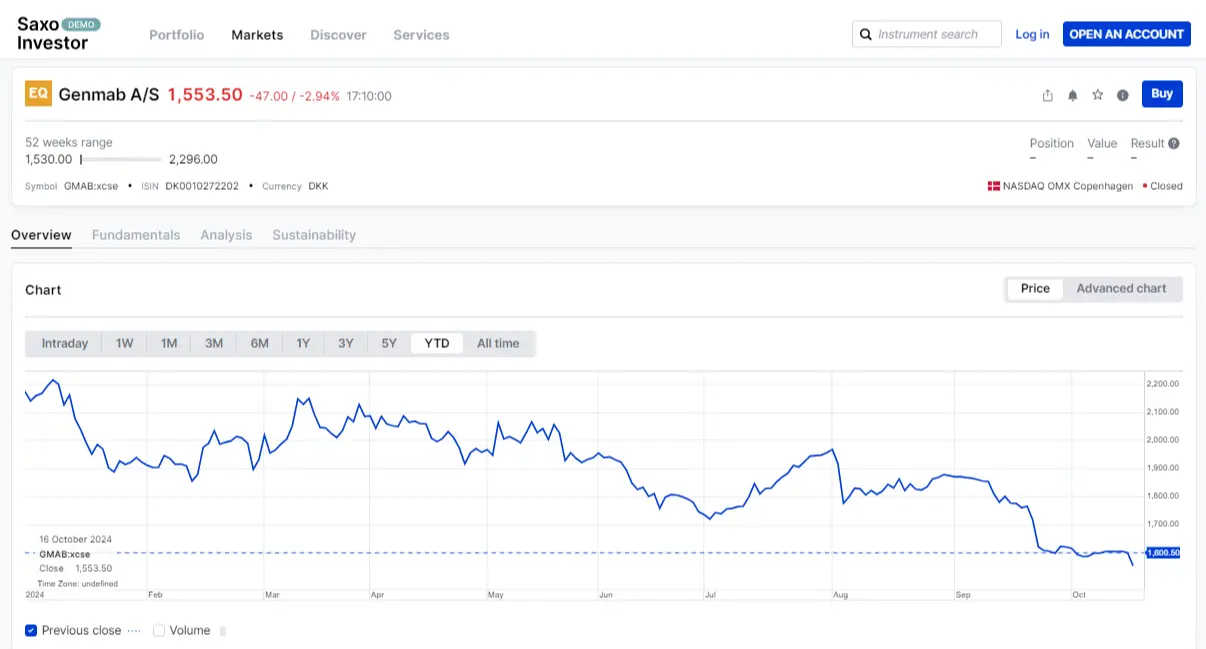This screenshot has height=649, width=1206.
Task: Click the Genmab A/S title
Action: [109, 94]
